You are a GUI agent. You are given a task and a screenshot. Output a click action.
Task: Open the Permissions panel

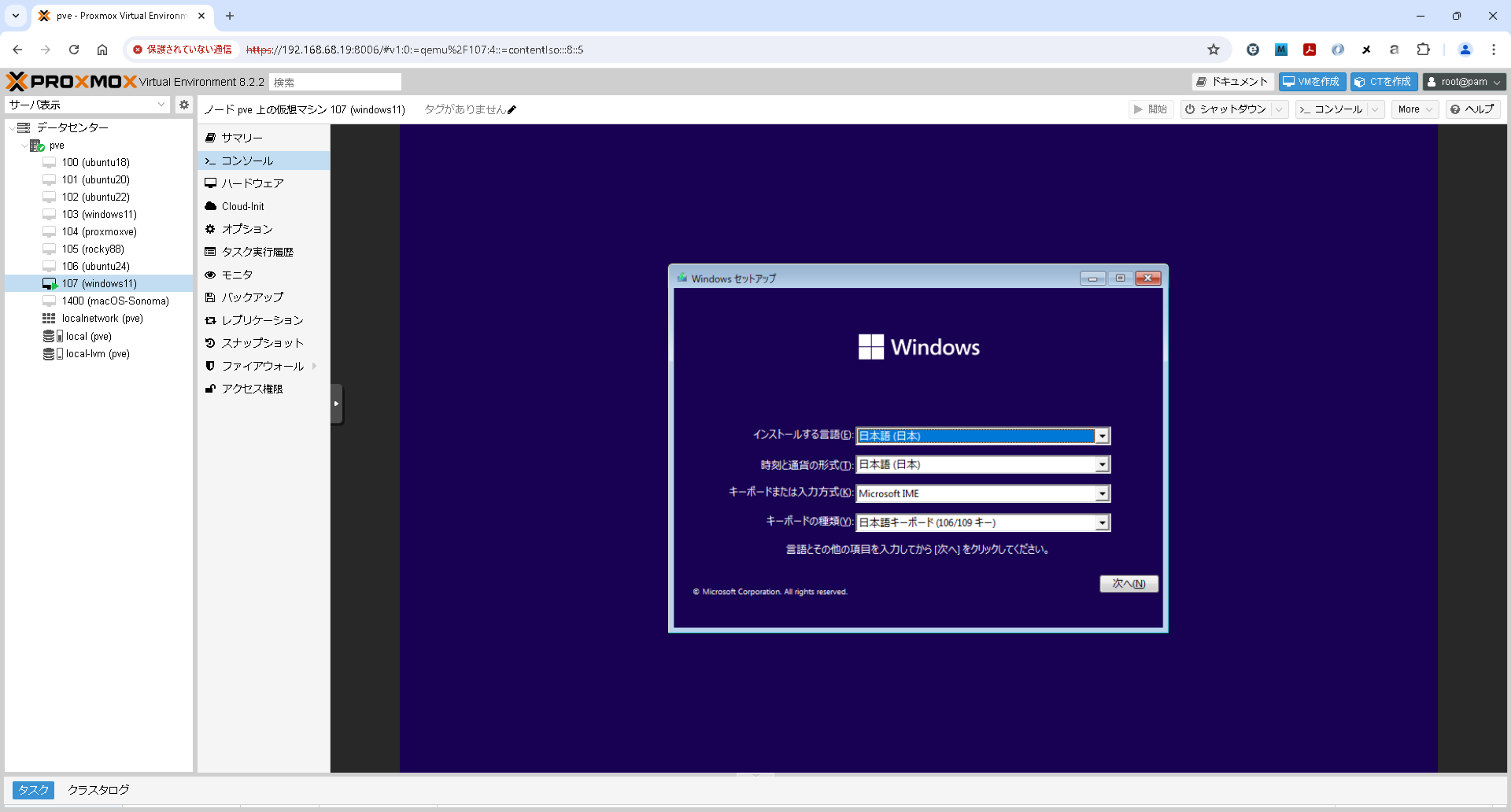click(264, 389)
